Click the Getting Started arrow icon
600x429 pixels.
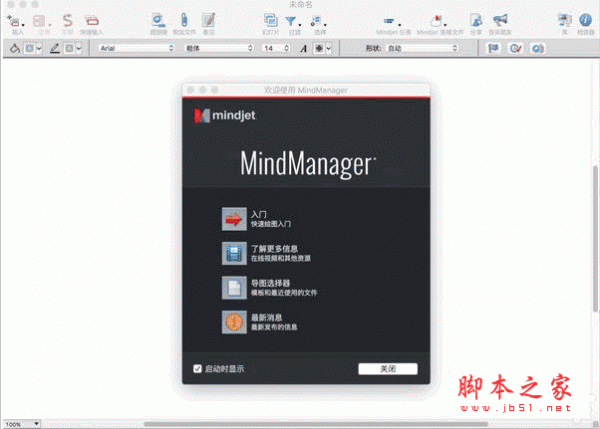coord(234,219)
